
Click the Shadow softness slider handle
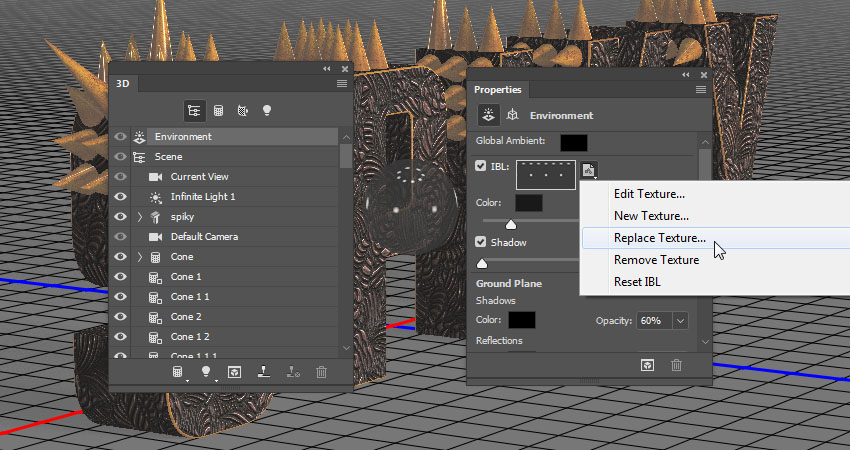point(481,263)
